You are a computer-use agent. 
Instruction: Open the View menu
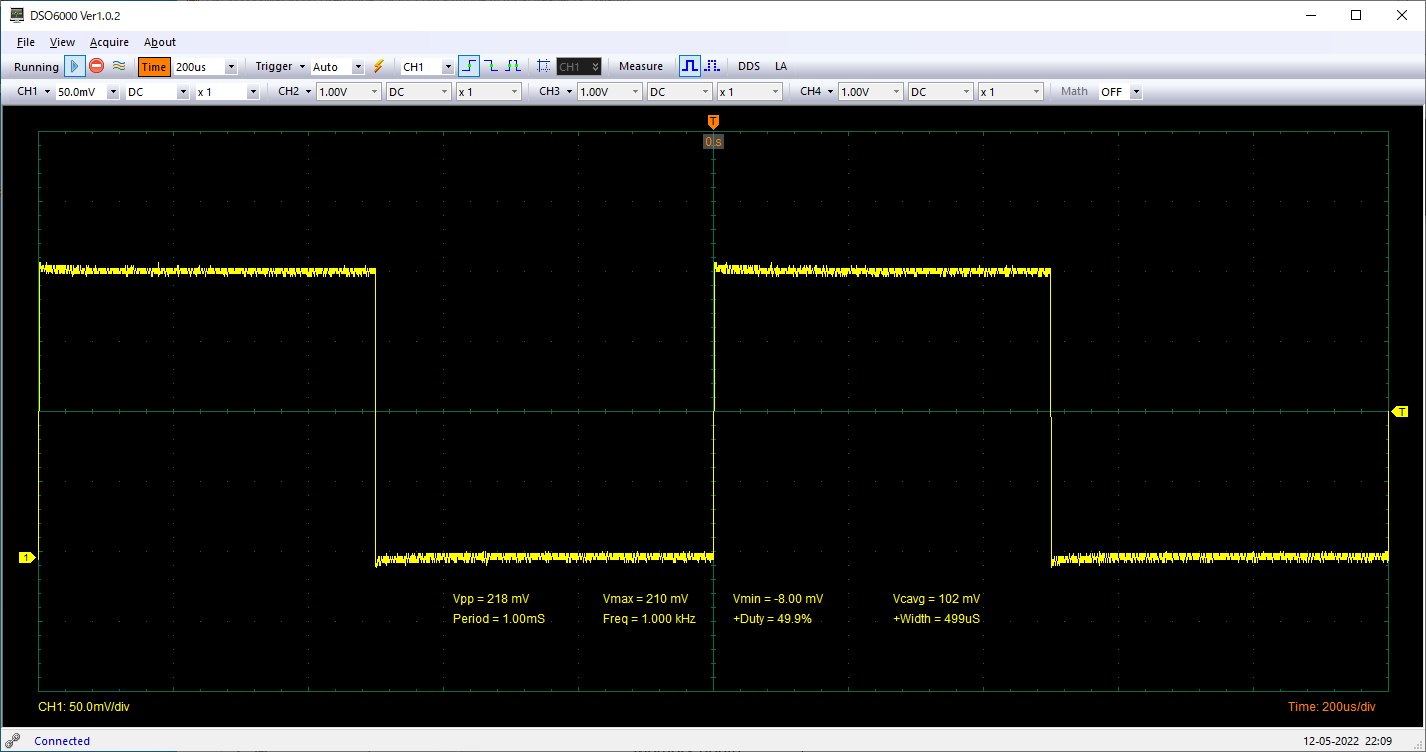(x=62, y=42)
